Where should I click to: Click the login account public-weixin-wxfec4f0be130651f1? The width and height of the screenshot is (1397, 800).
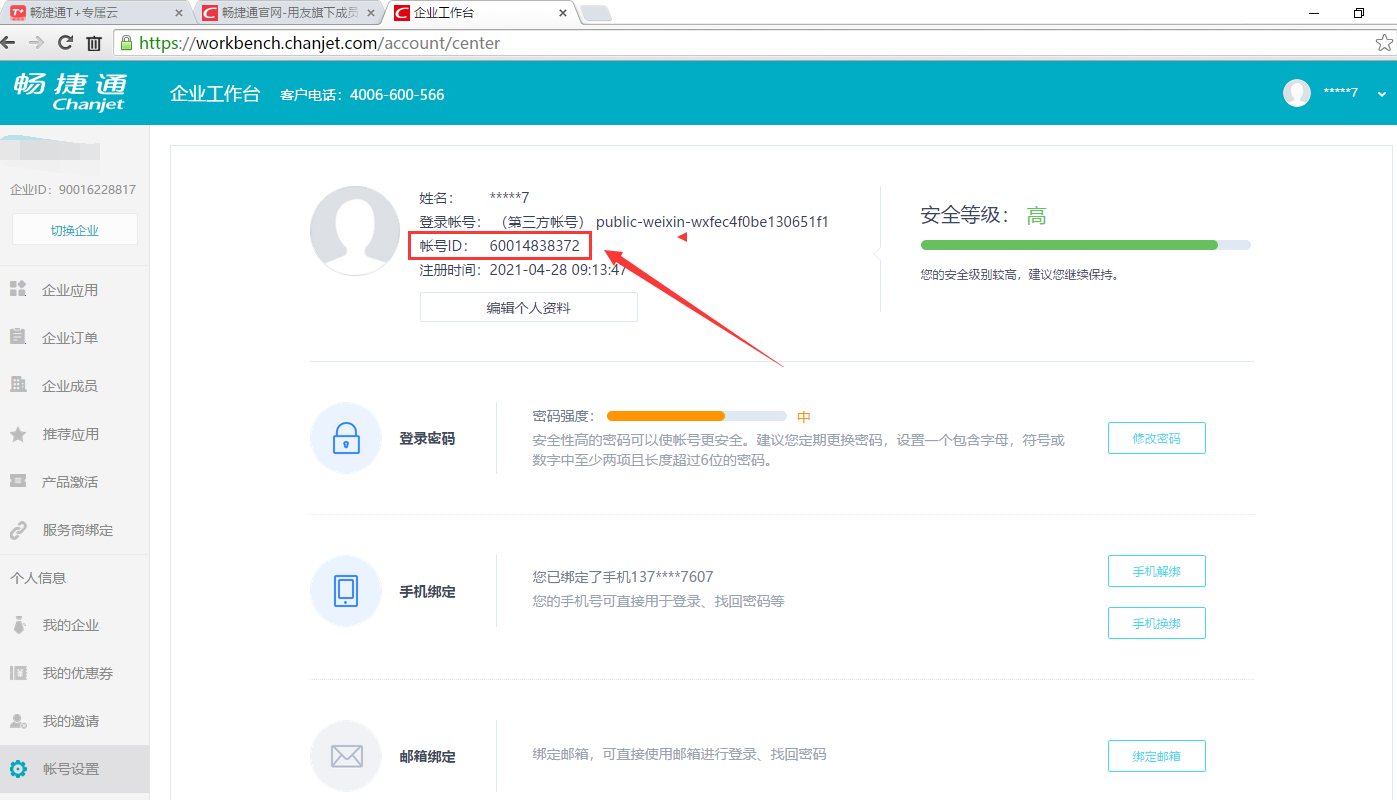pos(712,222)
